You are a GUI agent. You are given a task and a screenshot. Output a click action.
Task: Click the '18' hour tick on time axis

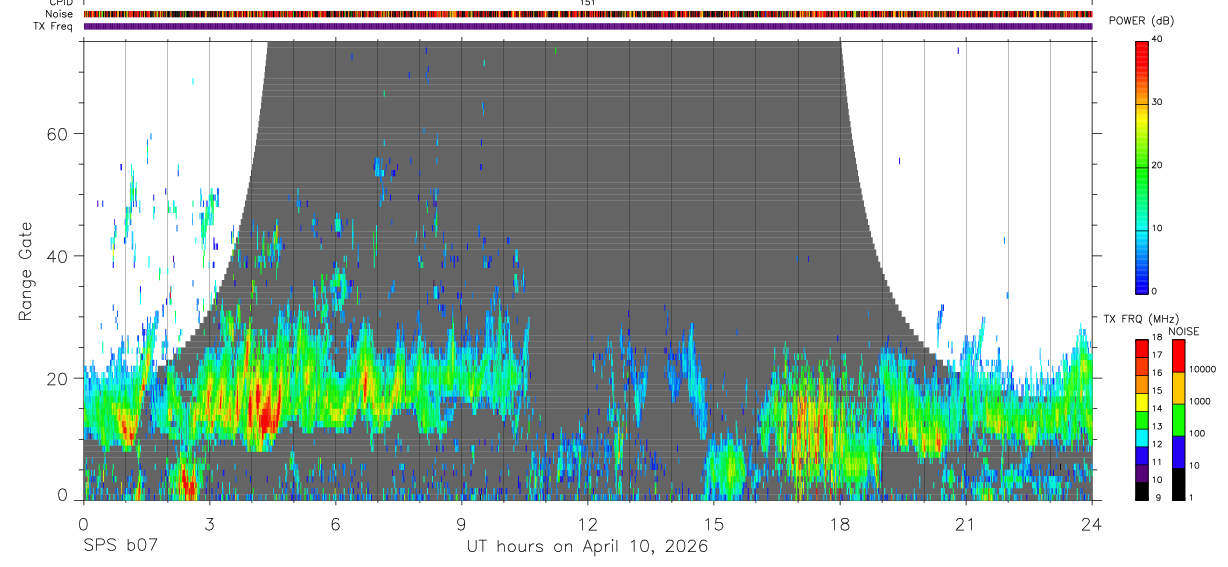coord(840,523)
